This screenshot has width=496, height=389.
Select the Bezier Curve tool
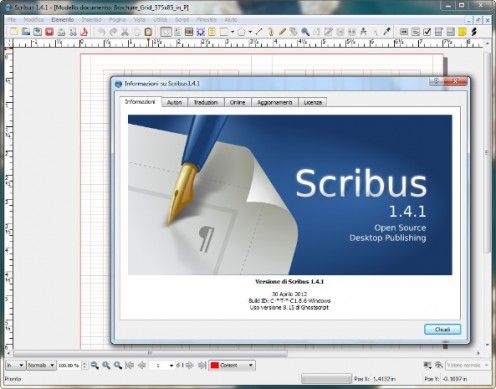pos(270,32)
